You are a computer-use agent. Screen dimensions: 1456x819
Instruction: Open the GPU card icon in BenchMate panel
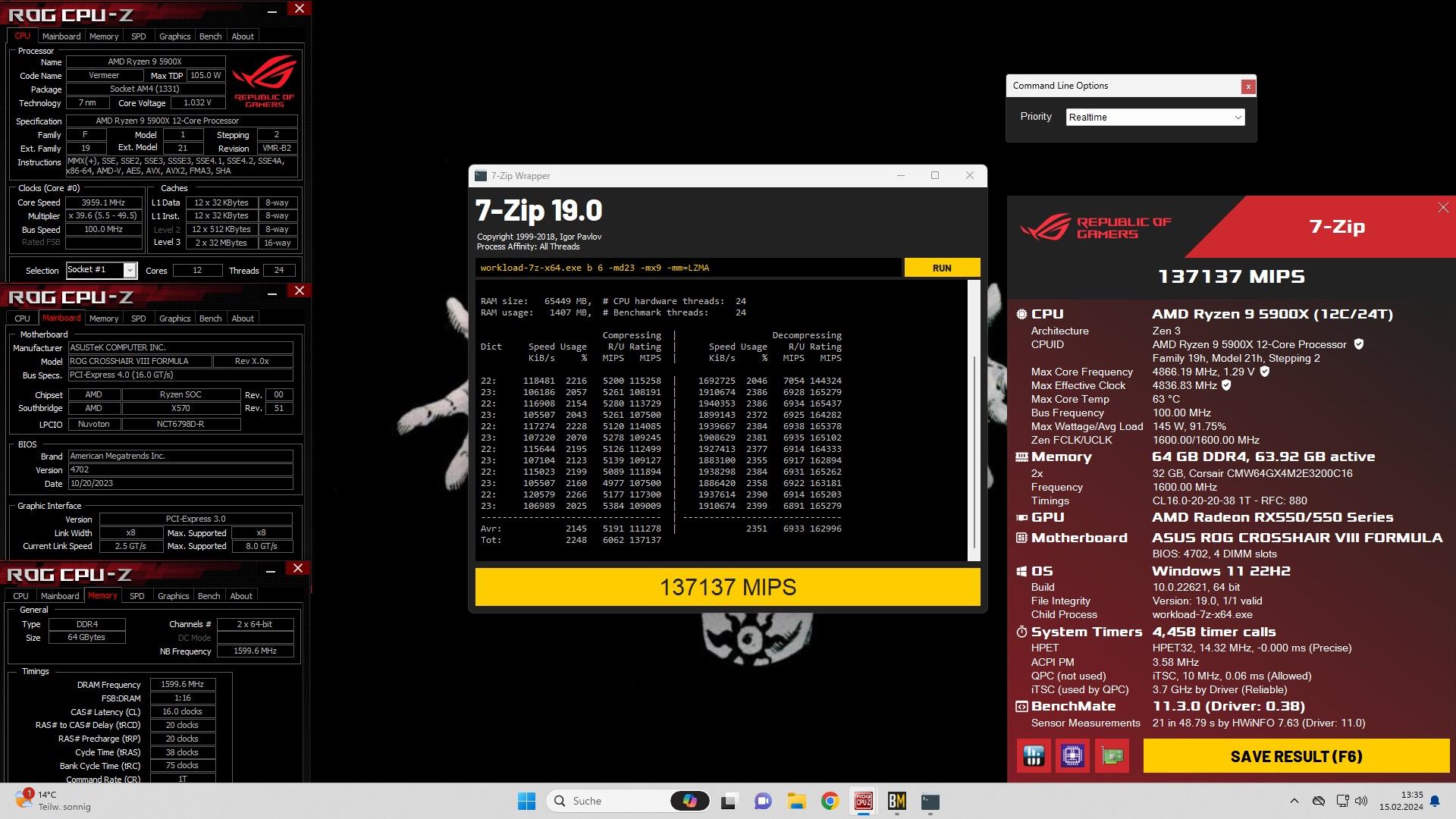point(1112,756)
